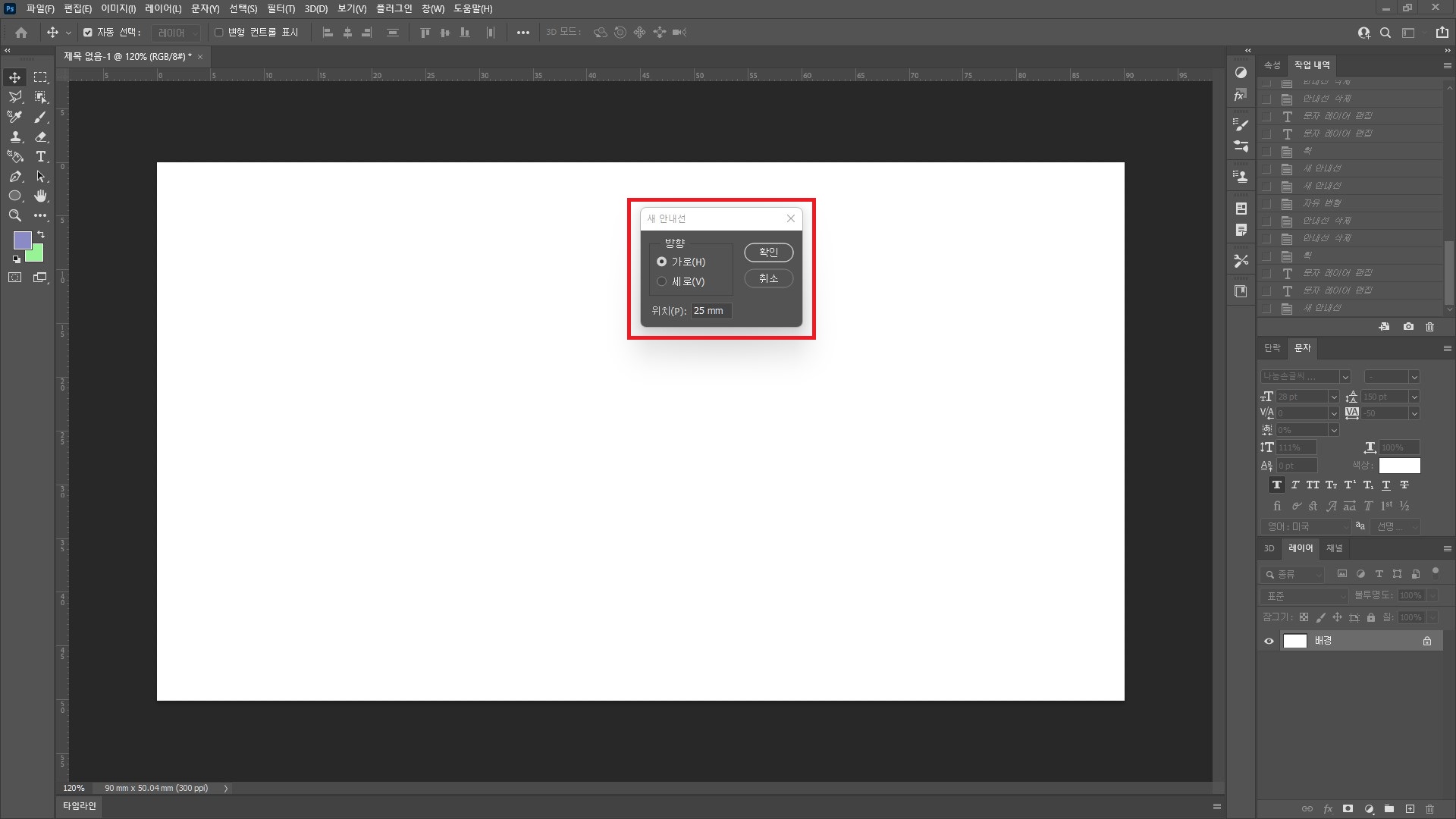Enable 변형 컨트롤 표시 checkbox

pos(219,33)
